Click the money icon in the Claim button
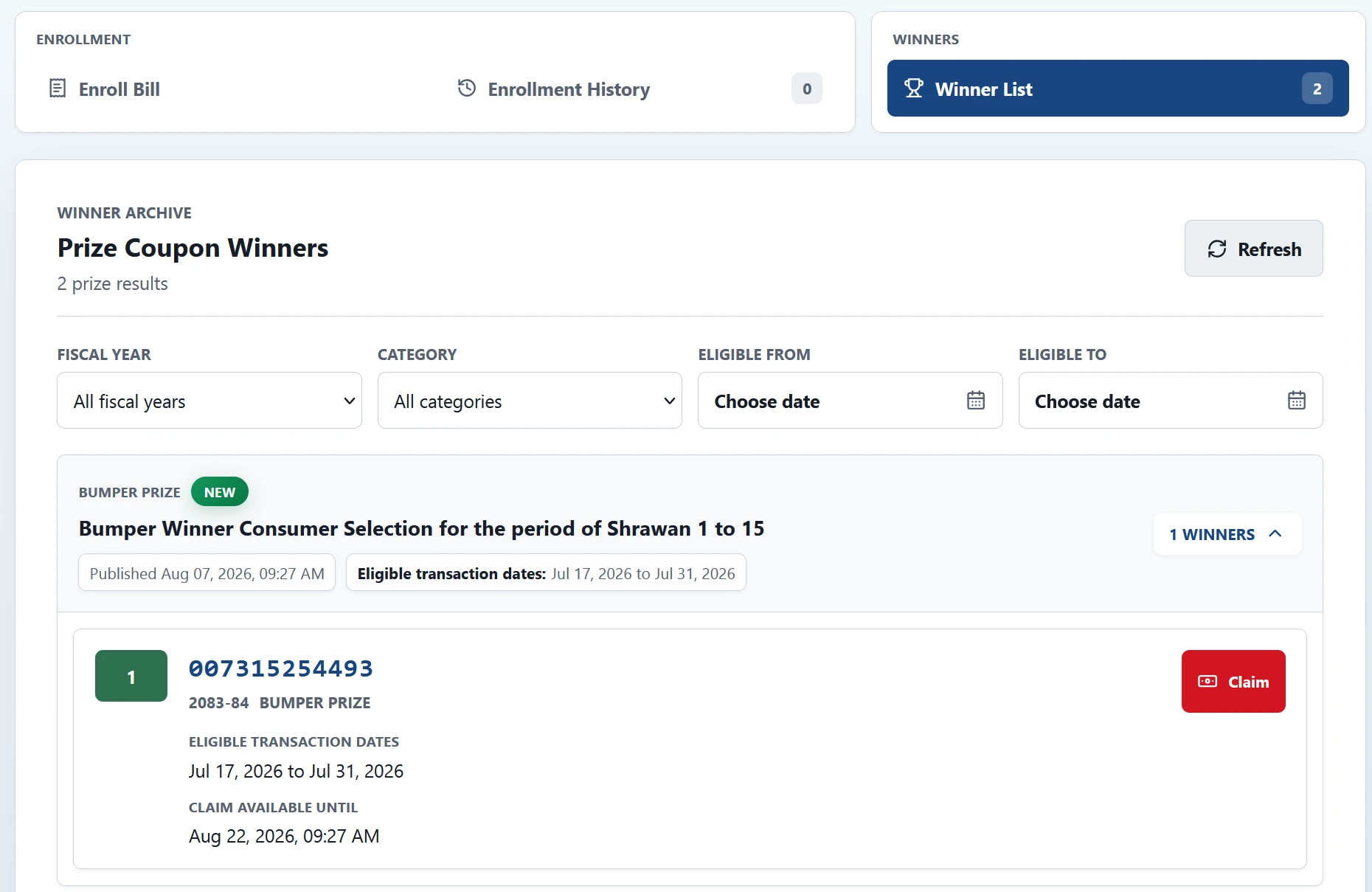Image resolution: width=1372 pixels, height=892 pixels. [x=1208, y=681]
